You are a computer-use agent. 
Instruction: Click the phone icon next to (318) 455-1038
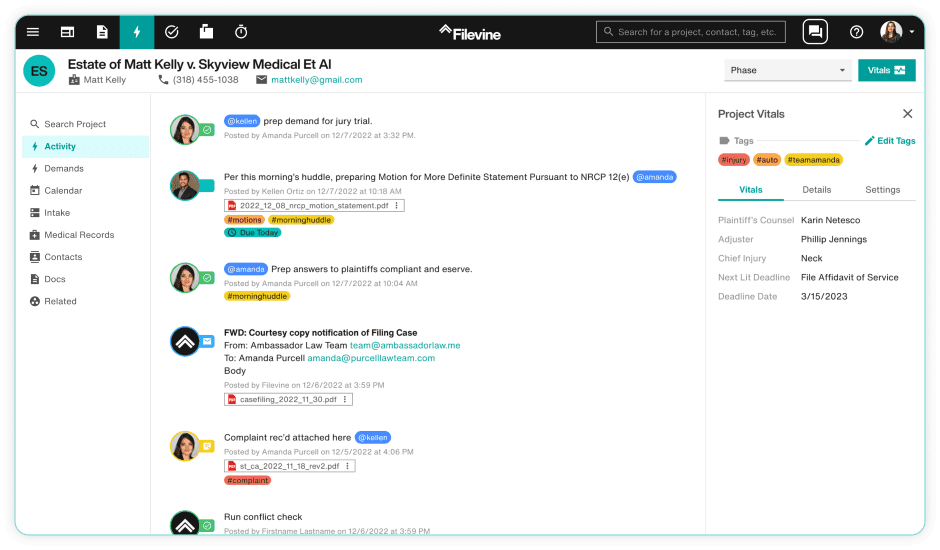click(163, 80)
